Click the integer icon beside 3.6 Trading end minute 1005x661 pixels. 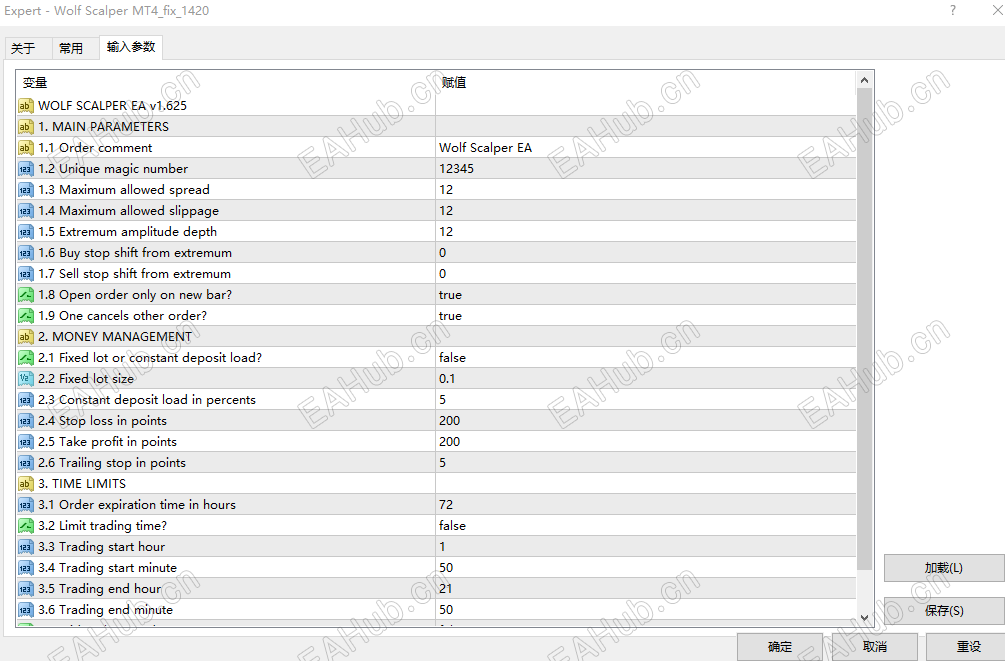point(26,610)
